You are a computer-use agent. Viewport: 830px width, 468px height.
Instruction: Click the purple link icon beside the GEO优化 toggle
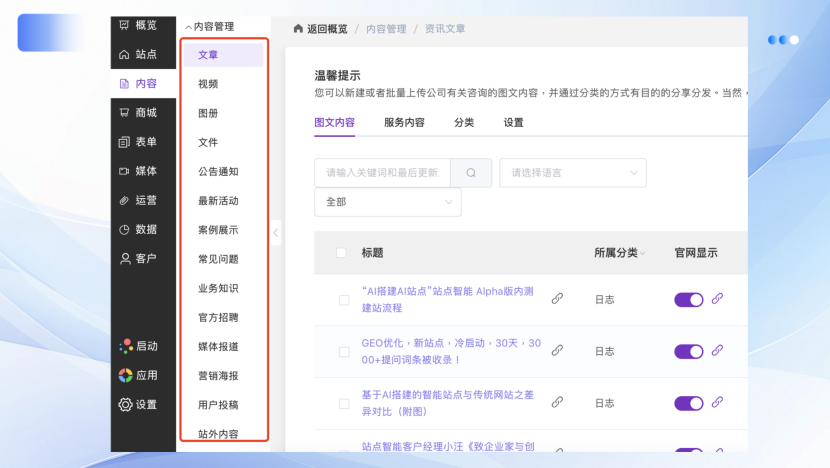point(717,351)
